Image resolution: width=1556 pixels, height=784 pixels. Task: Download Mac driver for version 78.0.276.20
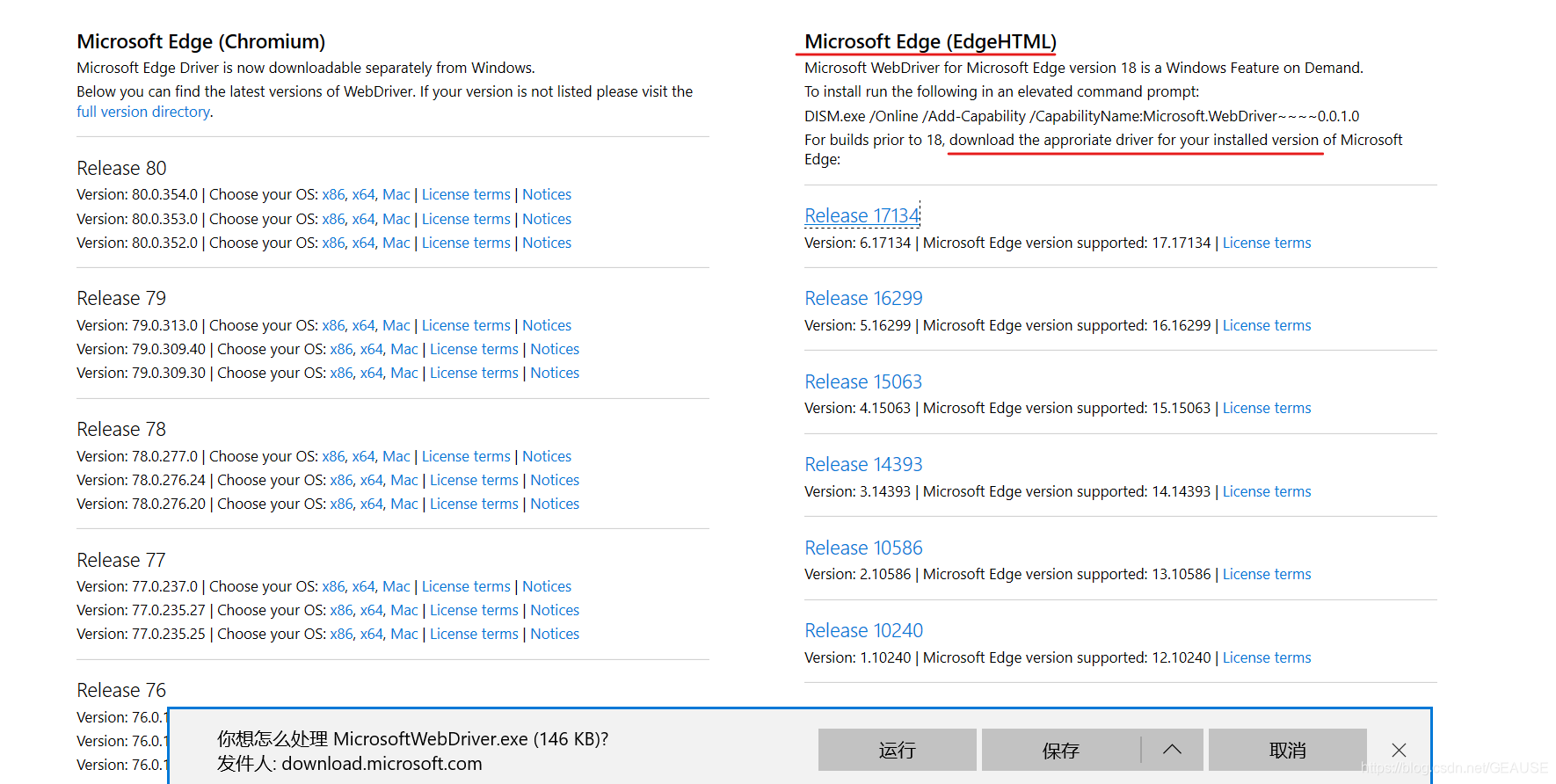coord(404,504)
